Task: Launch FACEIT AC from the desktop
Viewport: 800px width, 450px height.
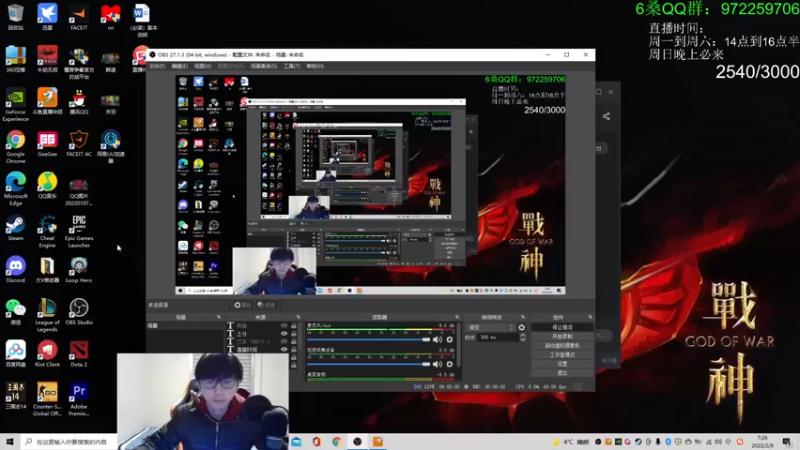Action: pyautogui.click(x=79, y=143)
